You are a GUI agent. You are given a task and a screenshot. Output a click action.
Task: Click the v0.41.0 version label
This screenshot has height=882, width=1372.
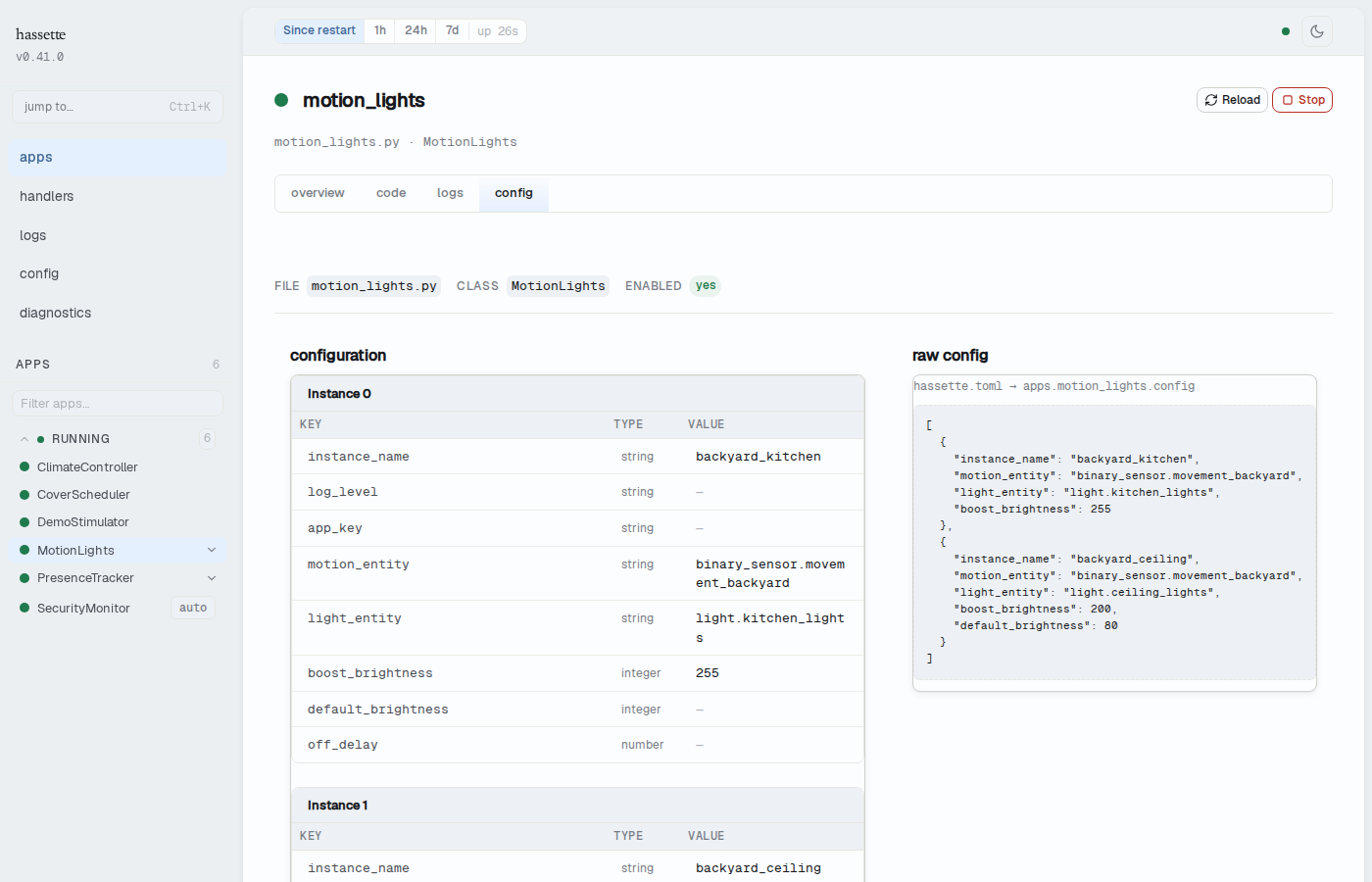[40, 57]
